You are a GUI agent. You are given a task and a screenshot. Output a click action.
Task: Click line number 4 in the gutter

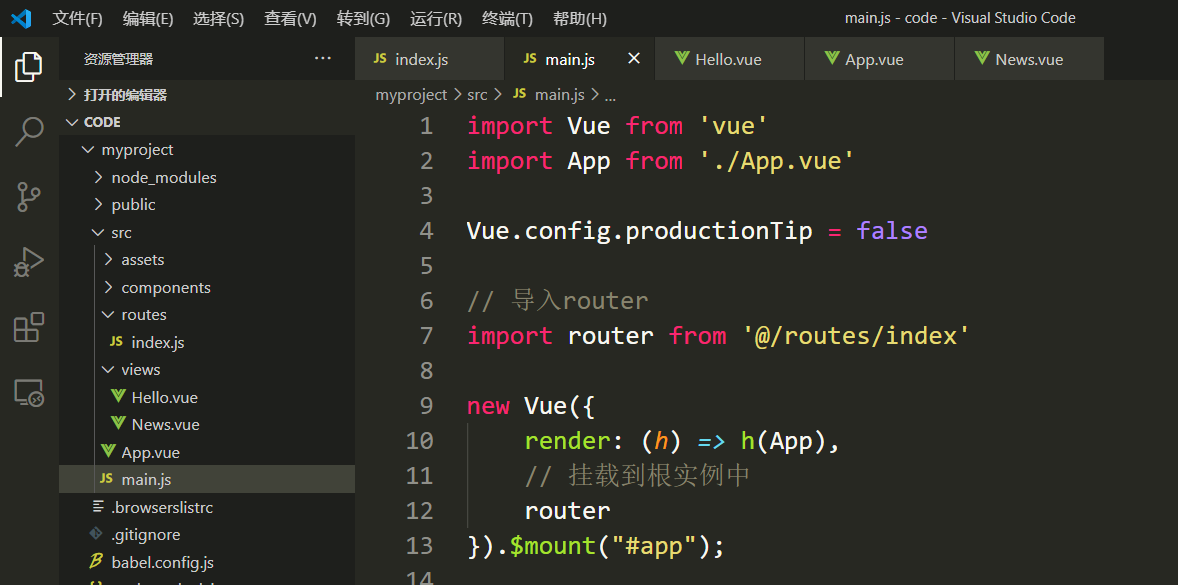(426, 231)
